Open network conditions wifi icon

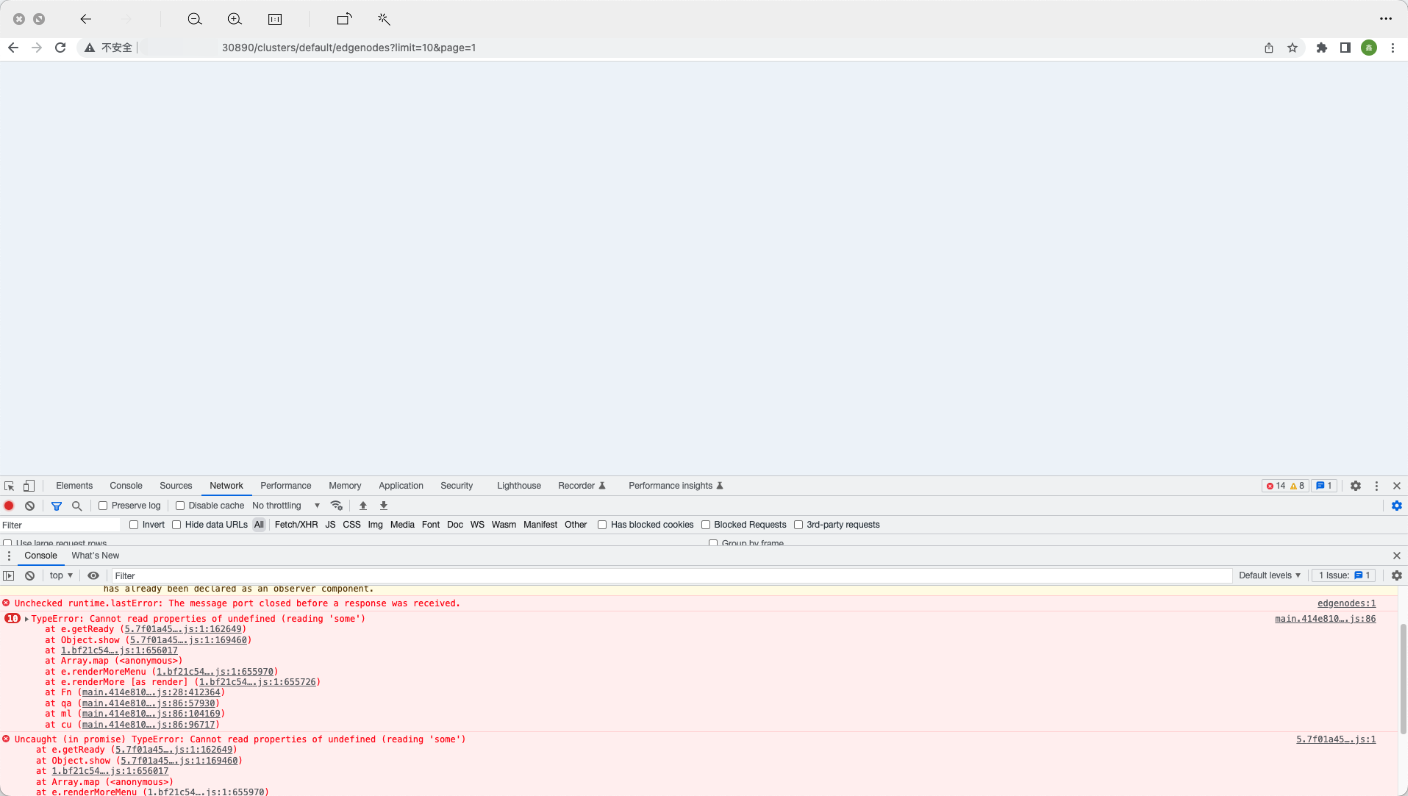(x=337, y=506)
